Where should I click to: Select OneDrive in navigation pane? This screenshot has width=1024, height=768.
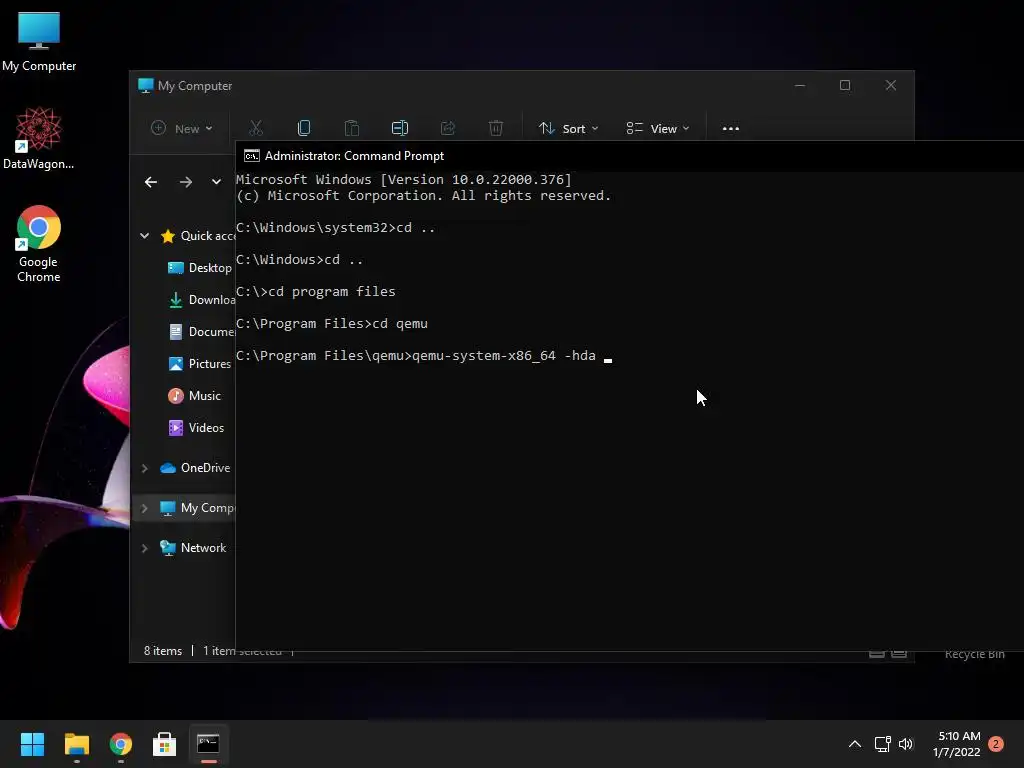195,468
